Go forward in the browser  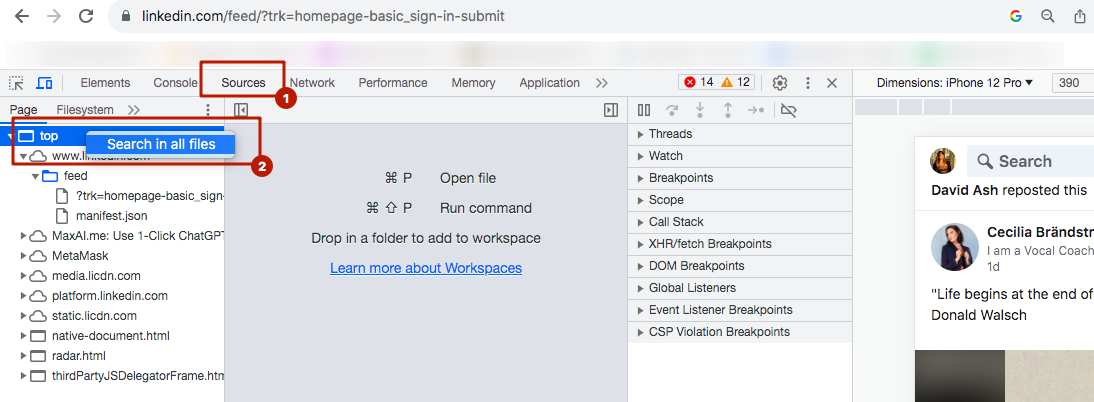coord(54,15)
